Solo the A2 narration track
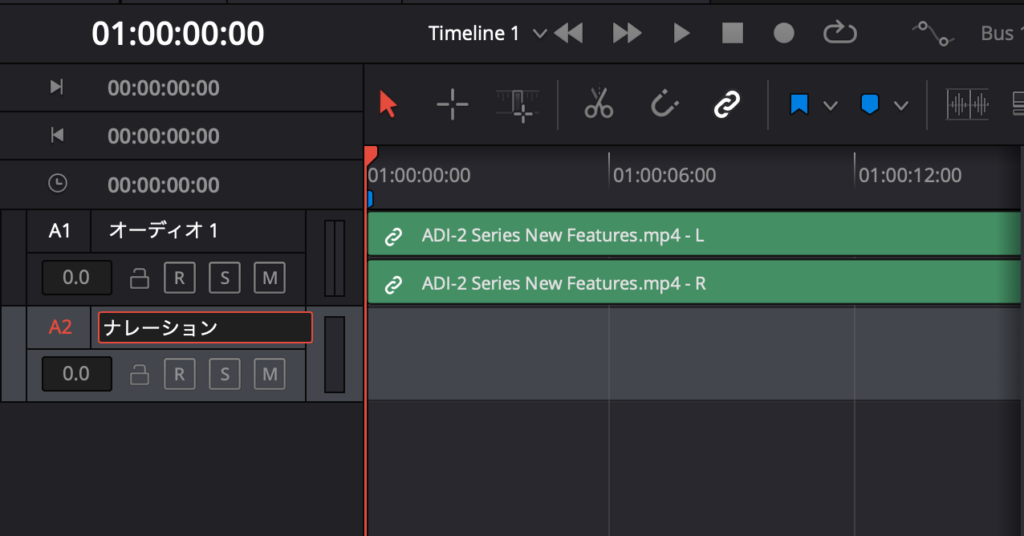1024x536 pixels. 224,375
